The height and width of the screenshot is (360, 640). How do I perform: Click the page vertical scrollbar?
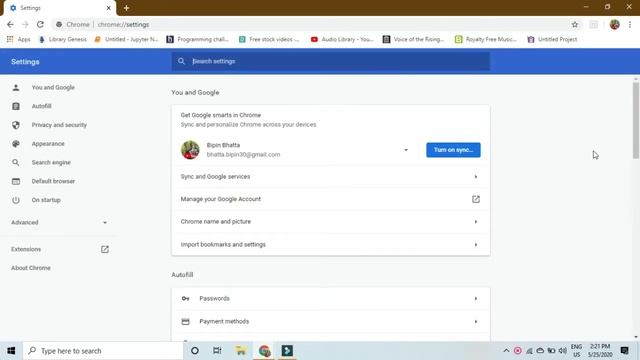636,120
